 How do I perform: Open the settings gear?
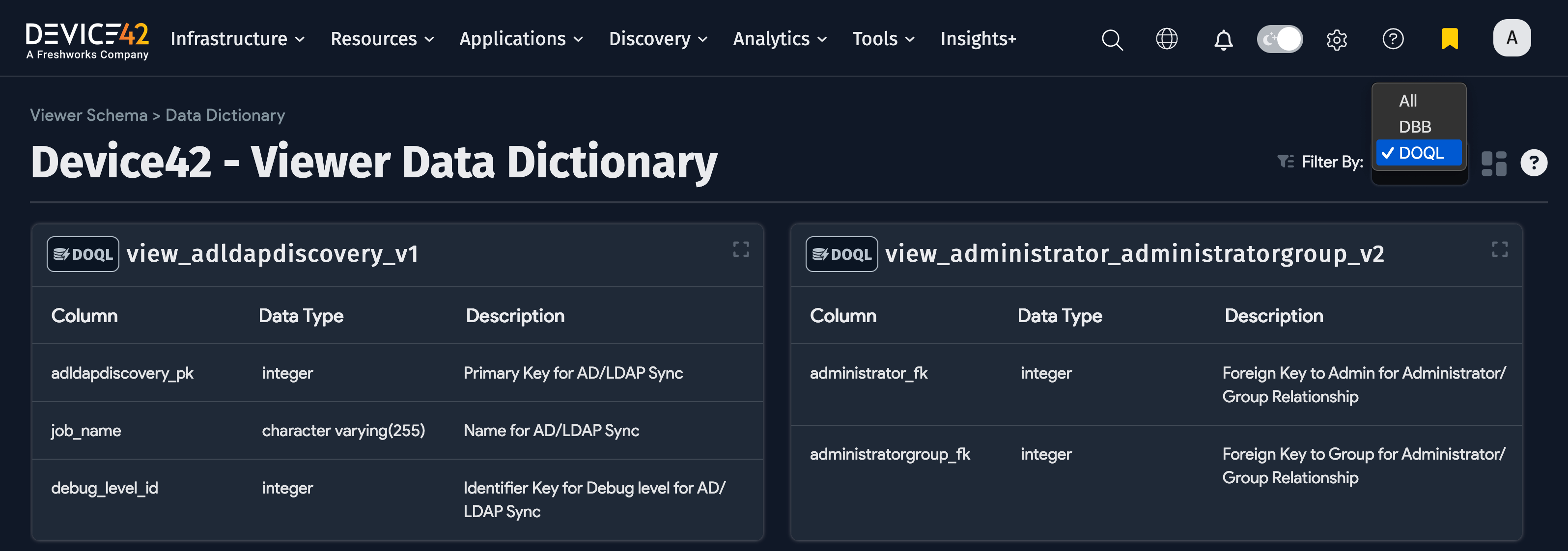tap(1337, 39)
